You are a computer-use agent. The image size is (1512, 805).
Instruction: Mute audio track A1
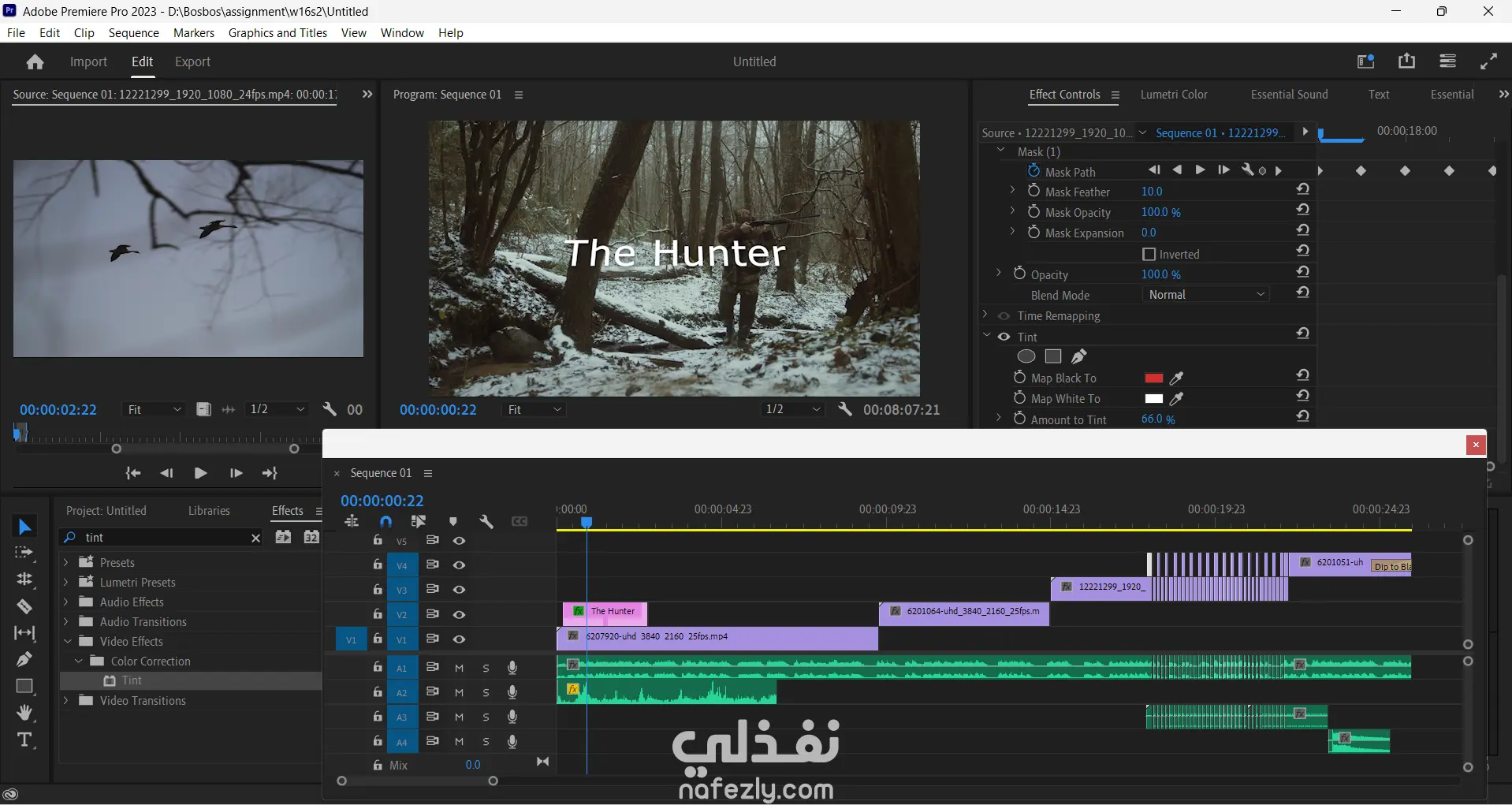pyautogui.click(x=460, y=668)
